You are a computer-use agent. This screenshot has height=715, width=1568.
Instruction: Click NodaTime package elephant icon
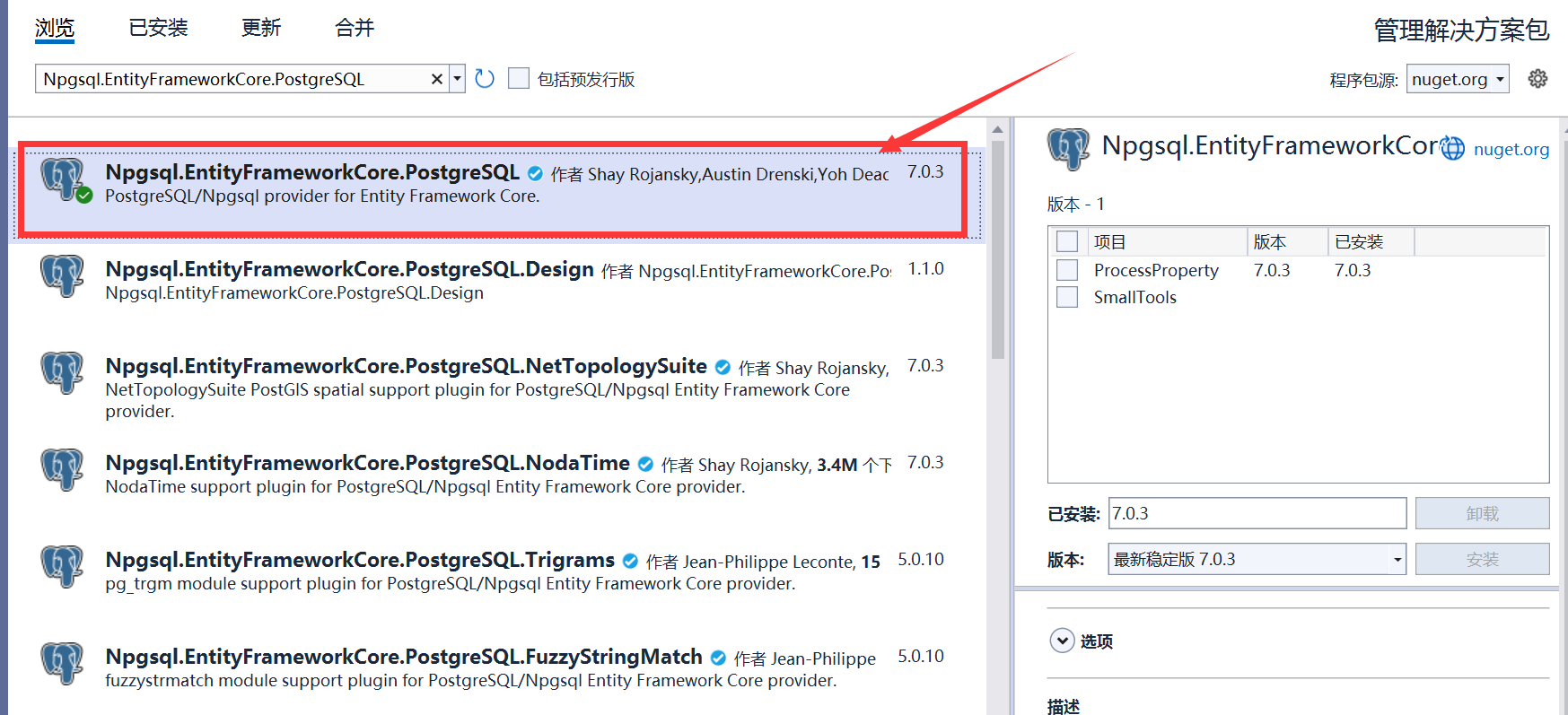[x=62, y=469]
